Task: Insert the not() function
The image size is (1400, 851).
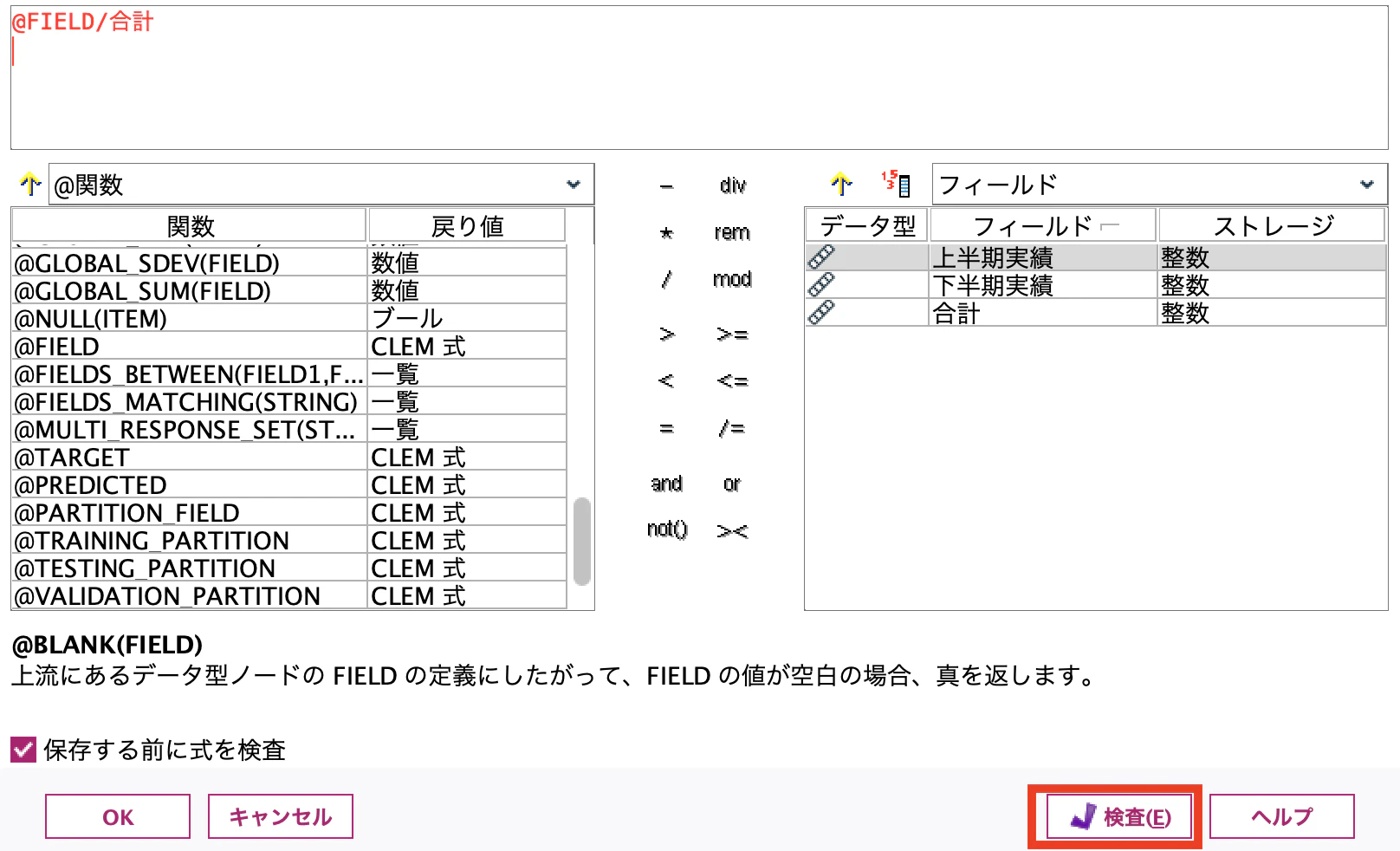Action: coord(667,529)
